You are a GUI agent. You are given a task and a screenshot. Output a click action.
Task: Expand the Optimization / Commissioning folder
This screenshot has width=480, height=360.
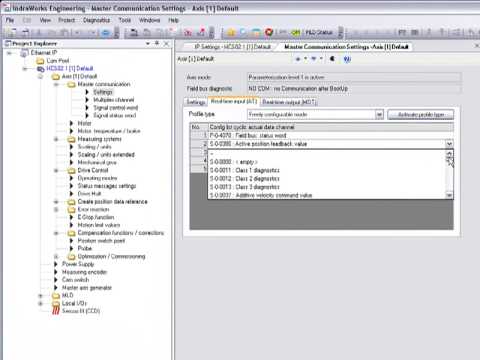click(x=56, y=257)
